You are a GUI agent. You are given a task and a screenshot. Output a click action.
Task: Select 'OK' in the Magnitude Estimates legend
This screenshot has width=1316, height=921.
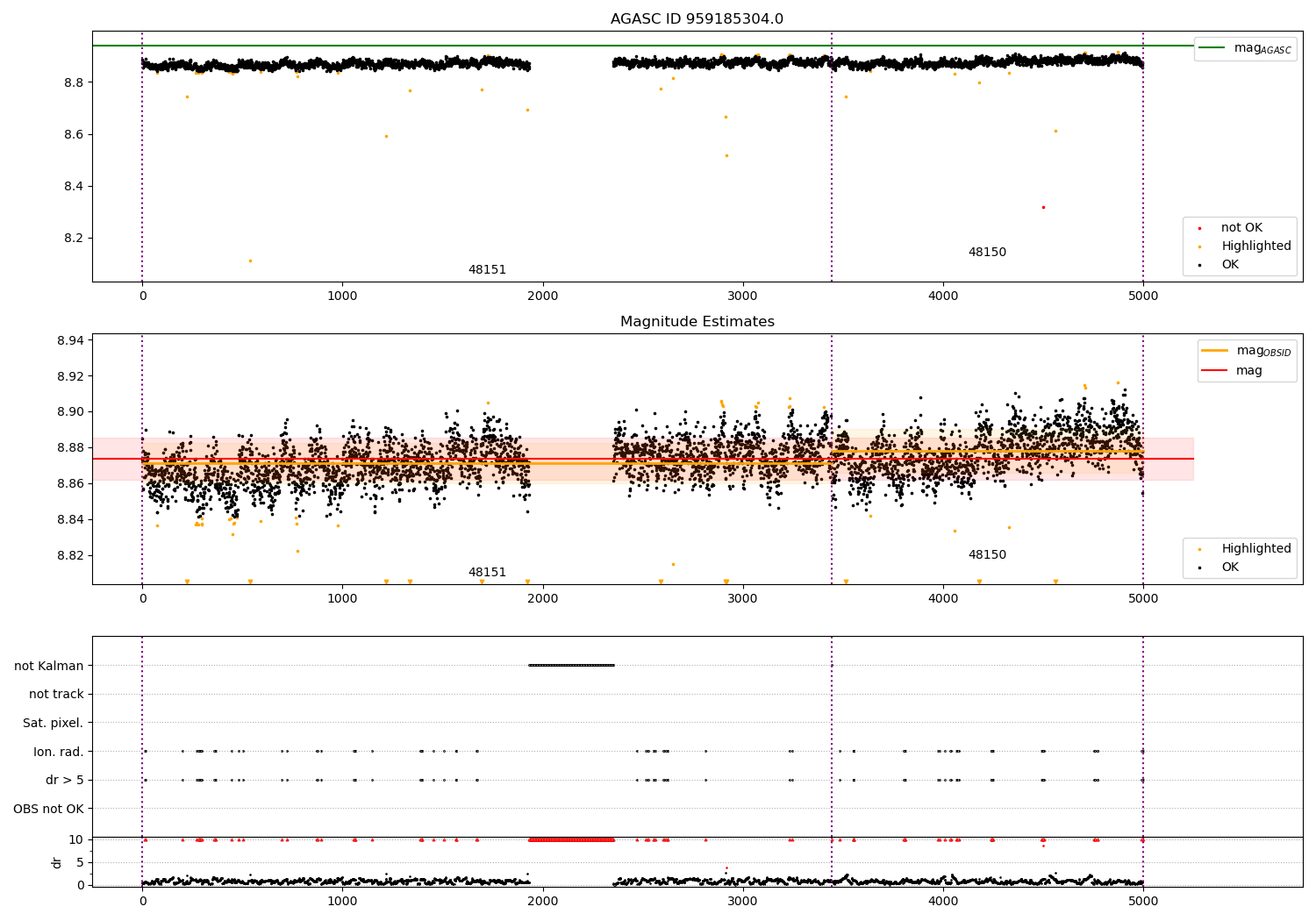click(x=1230, y=568)
